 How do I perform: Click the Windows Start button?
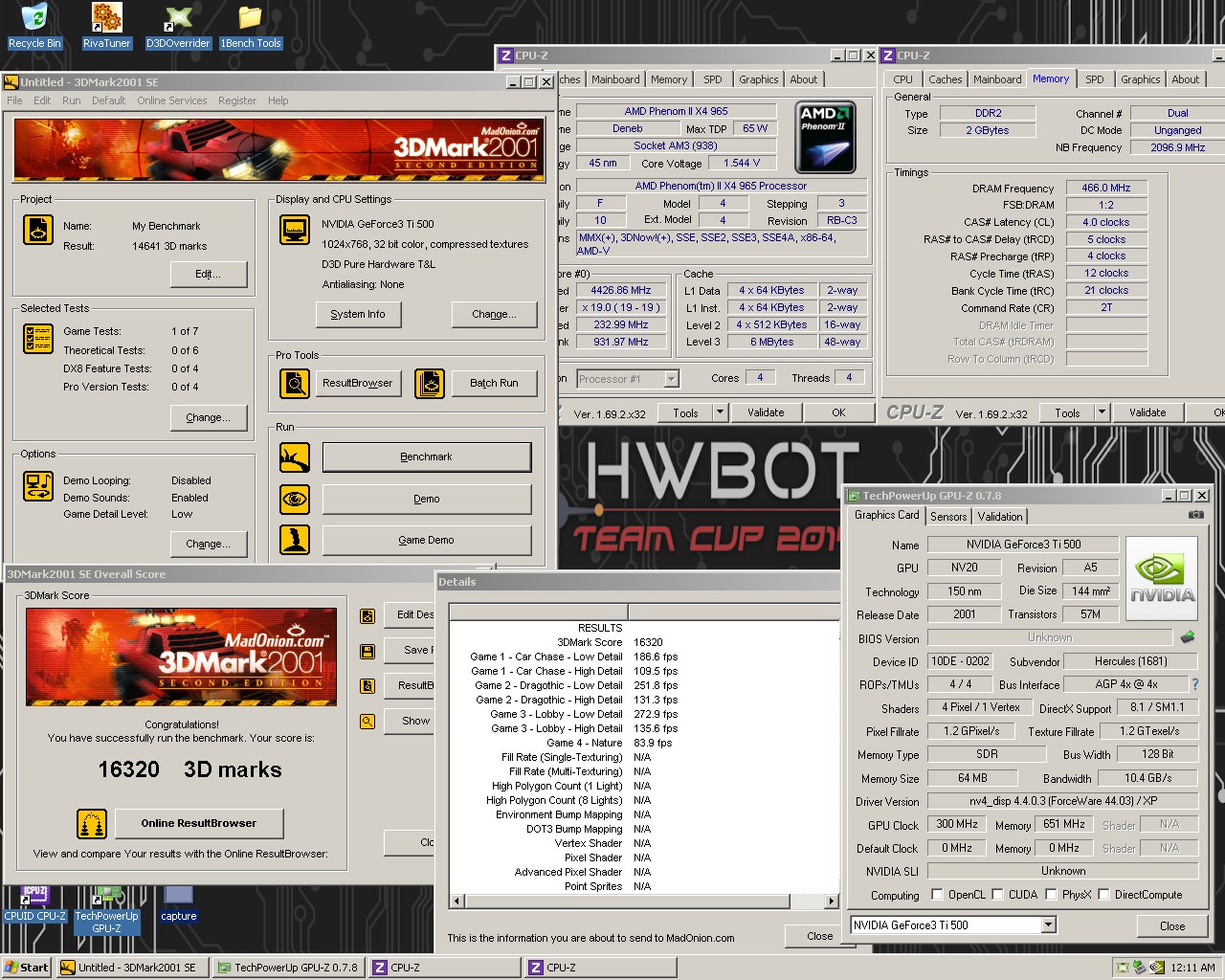click(x=27, y=968)
